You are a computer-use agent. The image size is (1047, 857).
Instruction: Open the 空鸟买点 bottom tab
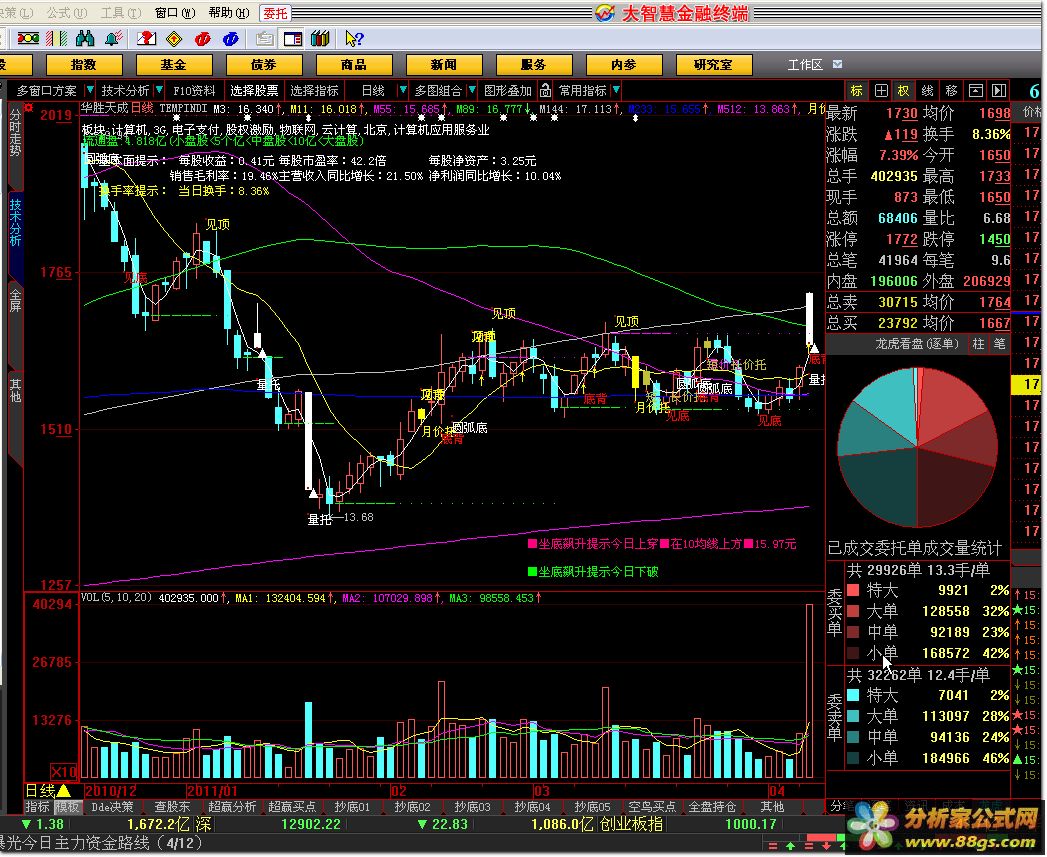[x=652, y=807]
